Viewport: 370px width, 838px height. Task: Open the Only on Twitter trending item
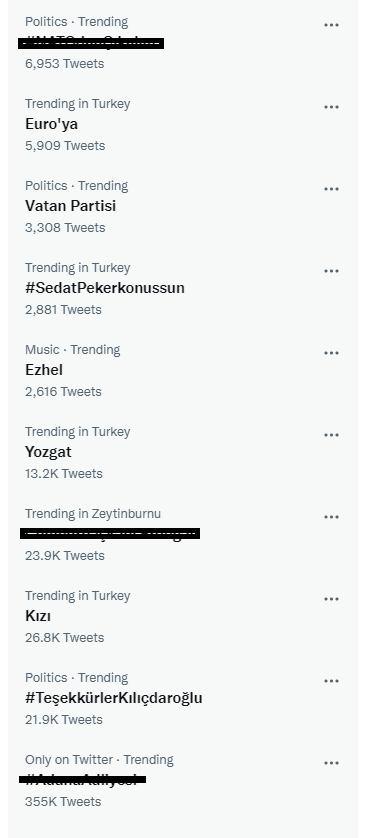183,780
